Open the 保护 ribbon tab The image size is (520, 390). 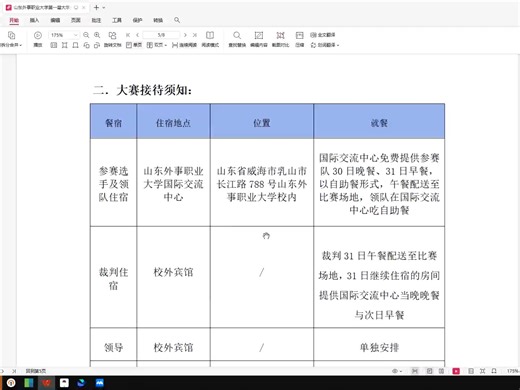[x=137, y=20]
